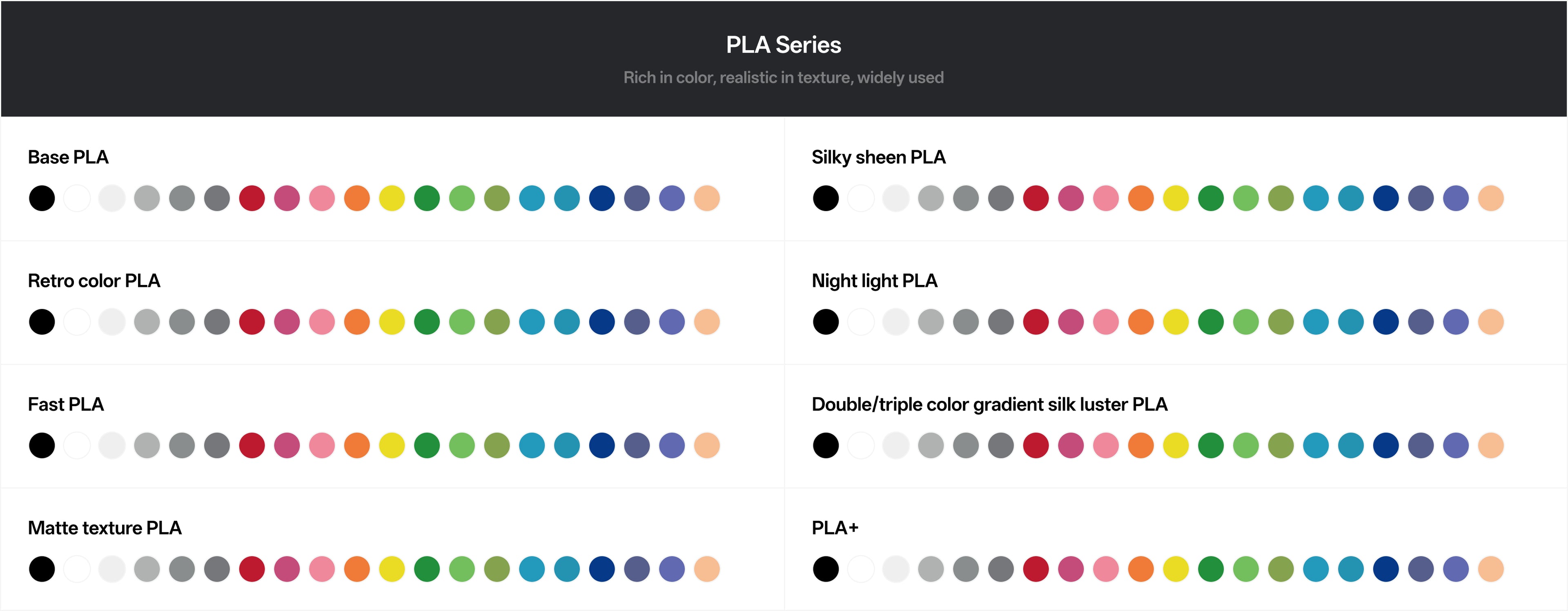This screenshot has width=1568, height=611.
Task: Select the black swatch under Base PLA
Action: coord(42,198)
